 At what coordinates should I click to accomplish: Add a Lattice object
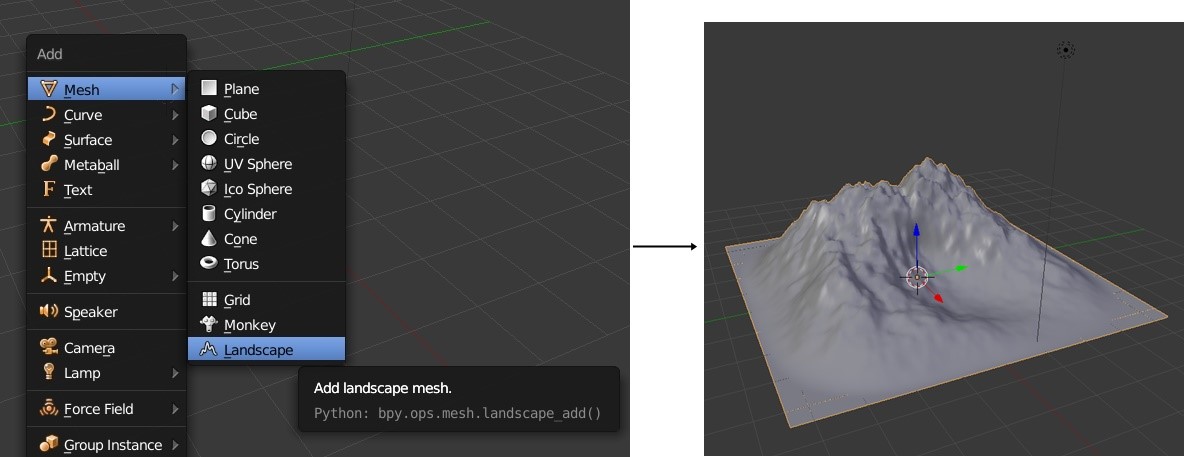[106, 251]
